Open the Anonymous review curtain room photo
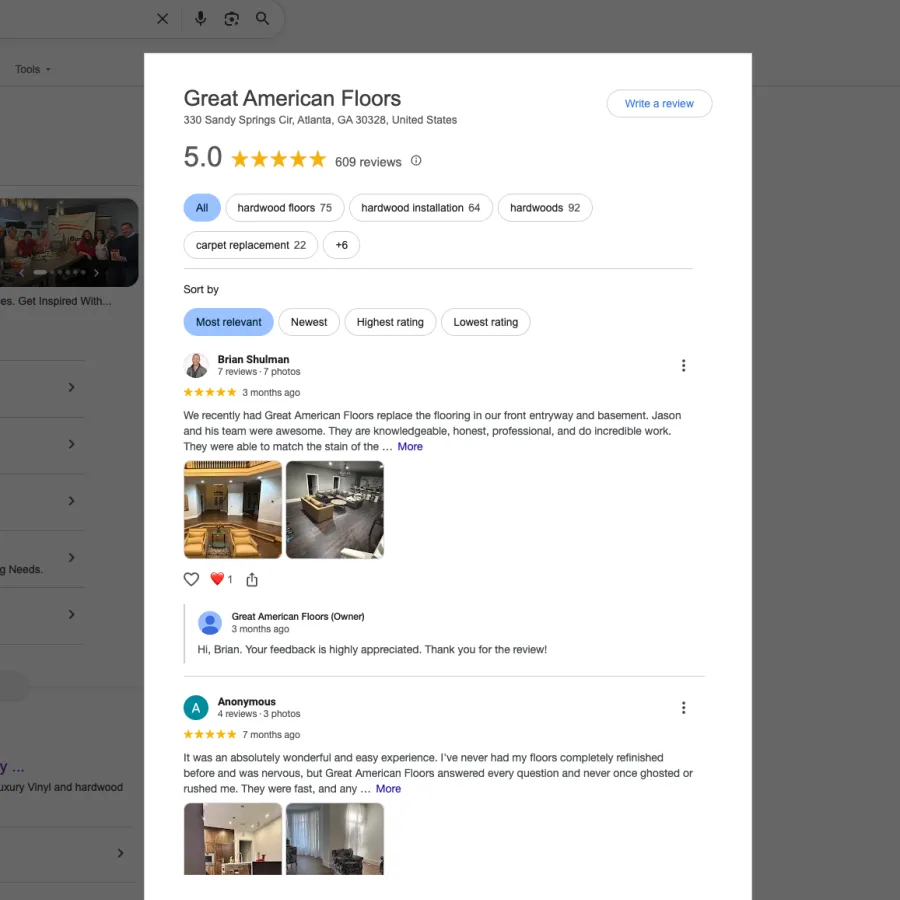Viewport: 900px width, 900px height. 335,839
